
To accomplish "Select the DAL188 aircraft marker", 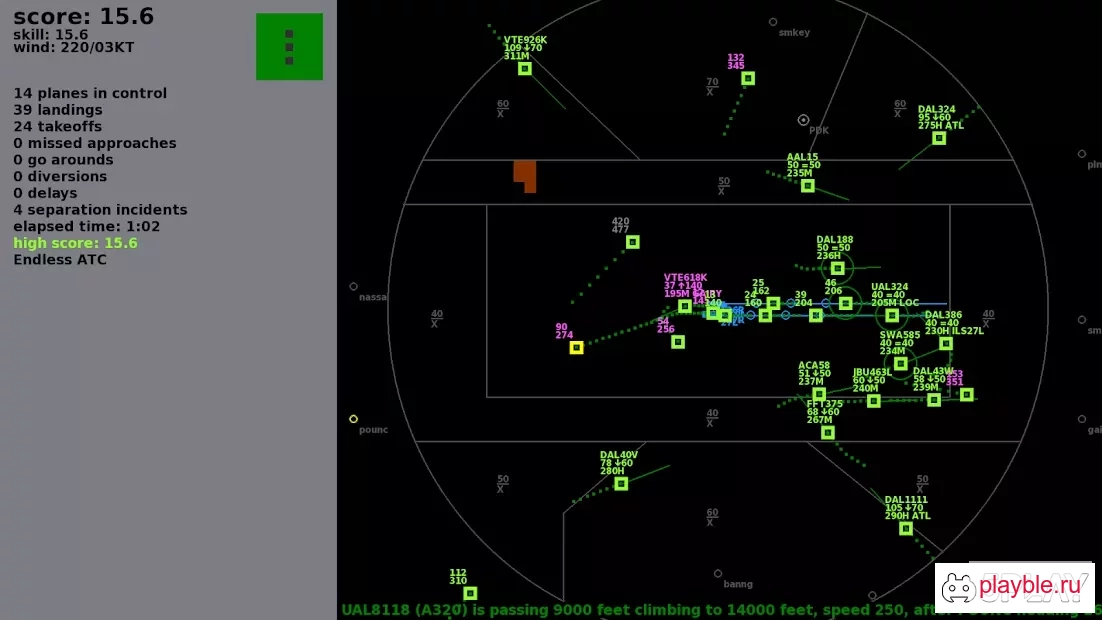I will [837, 269].
